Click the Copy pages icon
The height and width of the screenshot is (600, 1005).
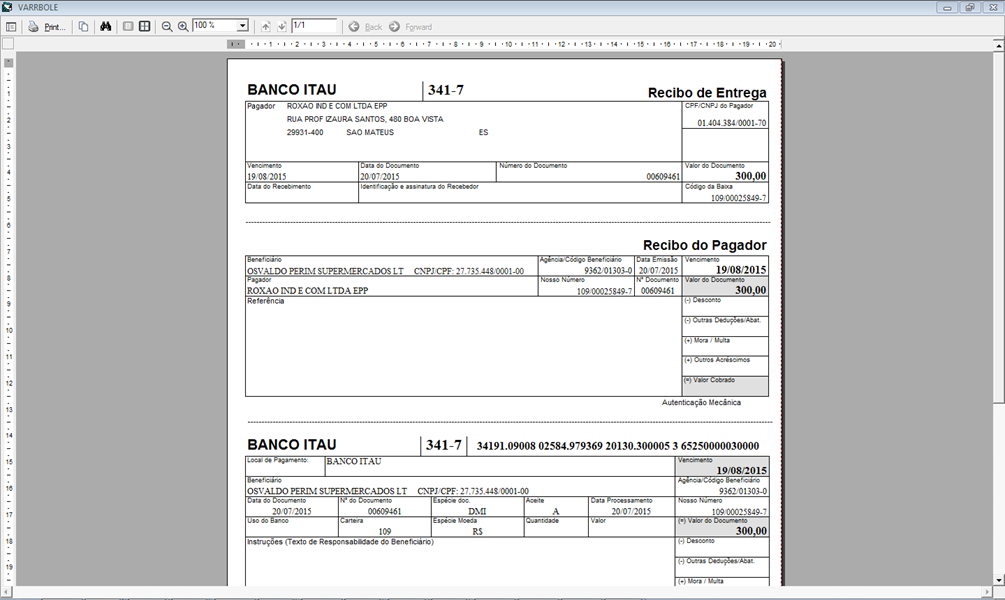[83, 26]
